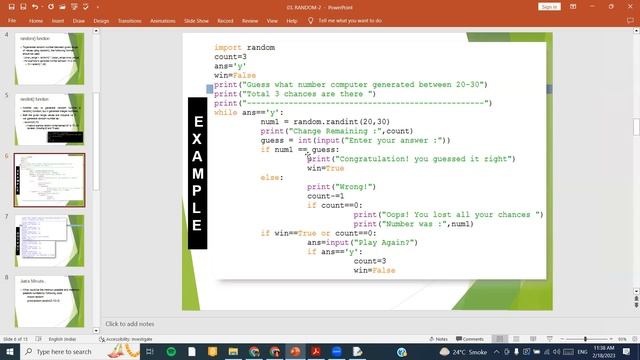
Task: Click the volume speaker icon in system tray
Action: pyautogui.click(x=557, y=351)
